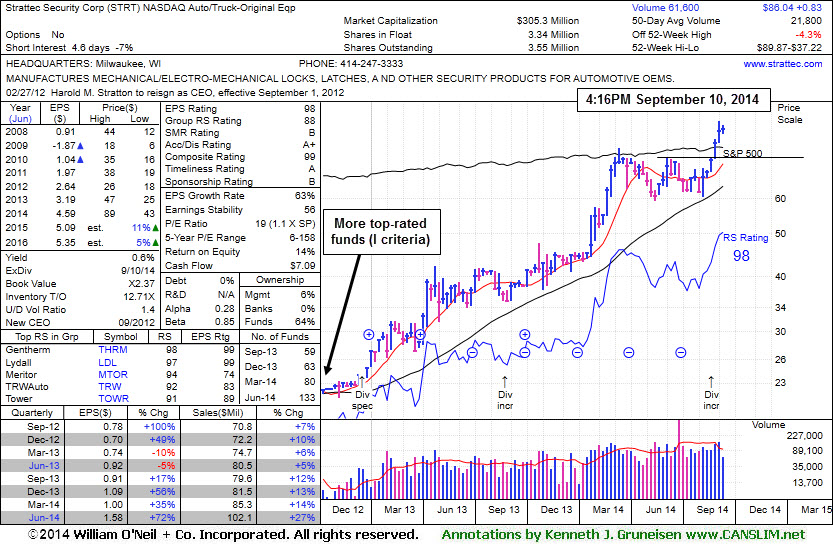Click the +100% EPS change for Sep-12
The image size is (833, 546).
(159, 427)
